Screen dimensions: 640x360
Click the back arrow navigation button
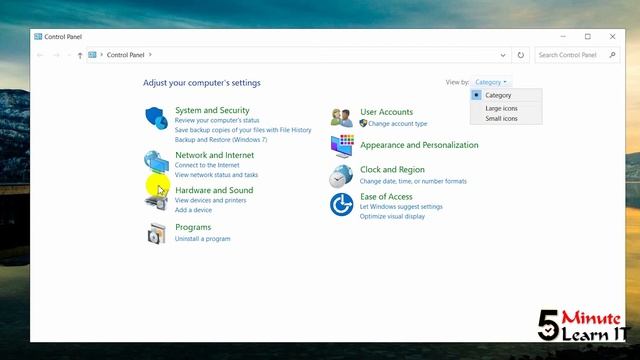pos(40,55)
